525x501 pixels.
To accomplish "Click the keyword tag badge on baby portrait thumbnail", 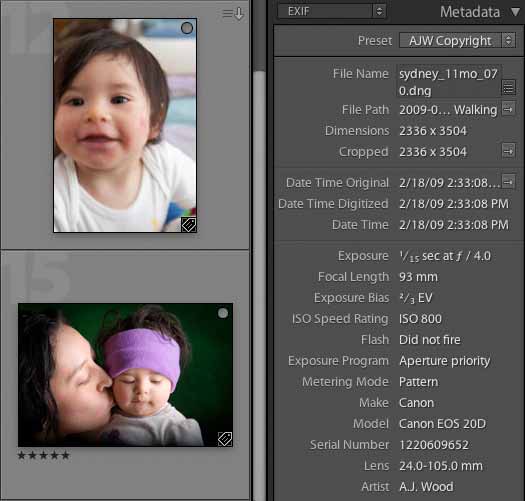I will click(x=189, y=224).
